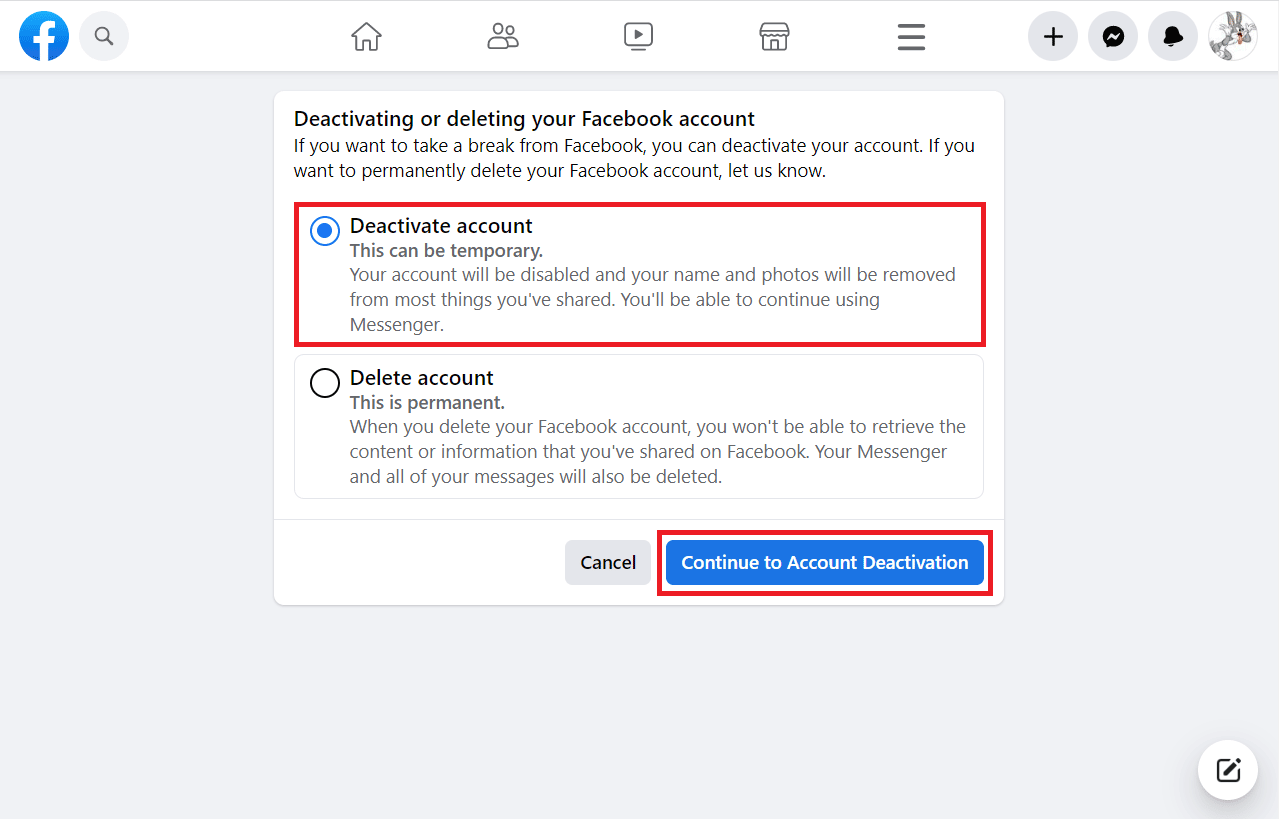This screenshot has height=819, width=1279.
Task: Open the Home feed icon
Action: (366, 37)
